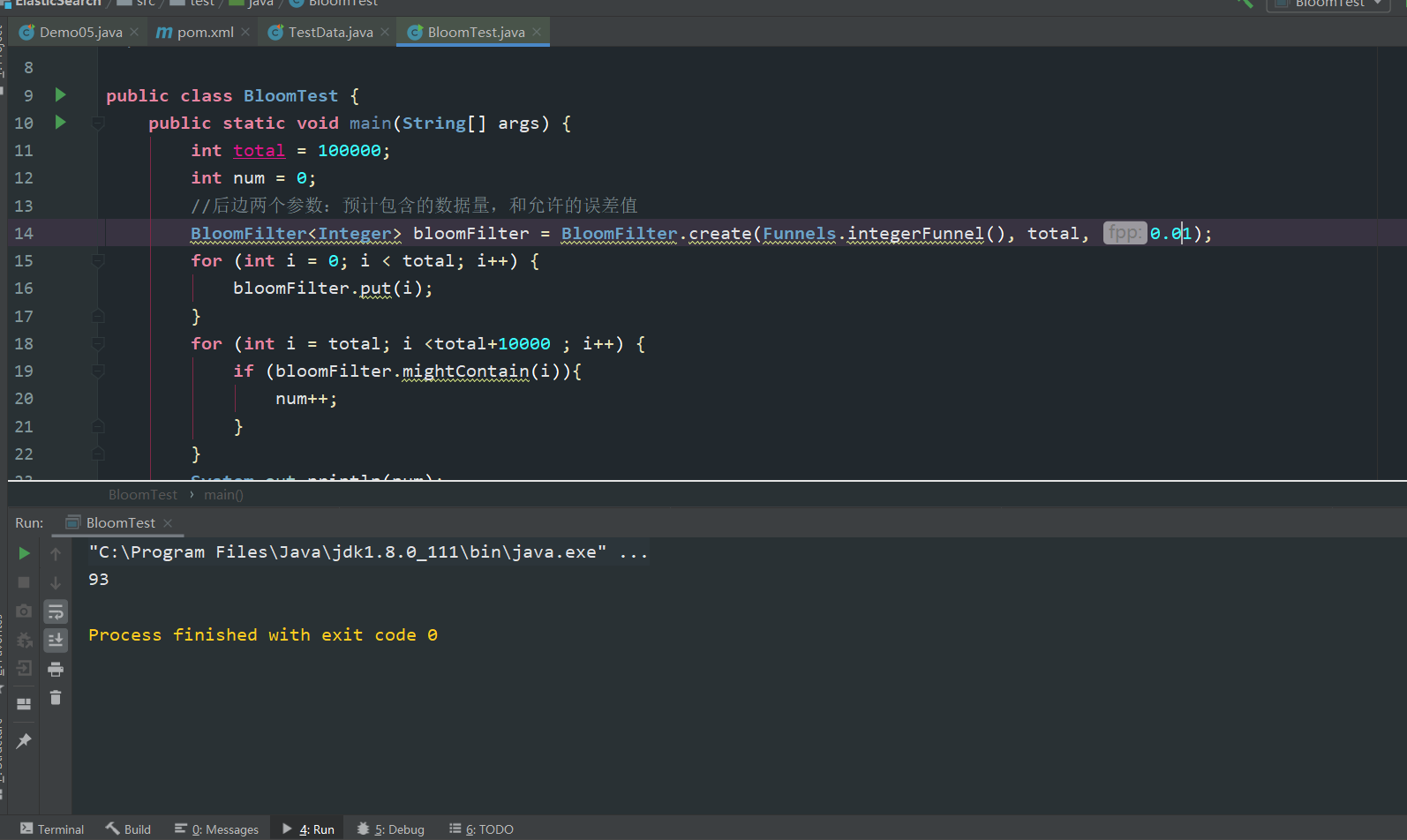Open the Run tool window button
Screen dimensions: 1407x840
pyautogui.click(x=309, y=829)
